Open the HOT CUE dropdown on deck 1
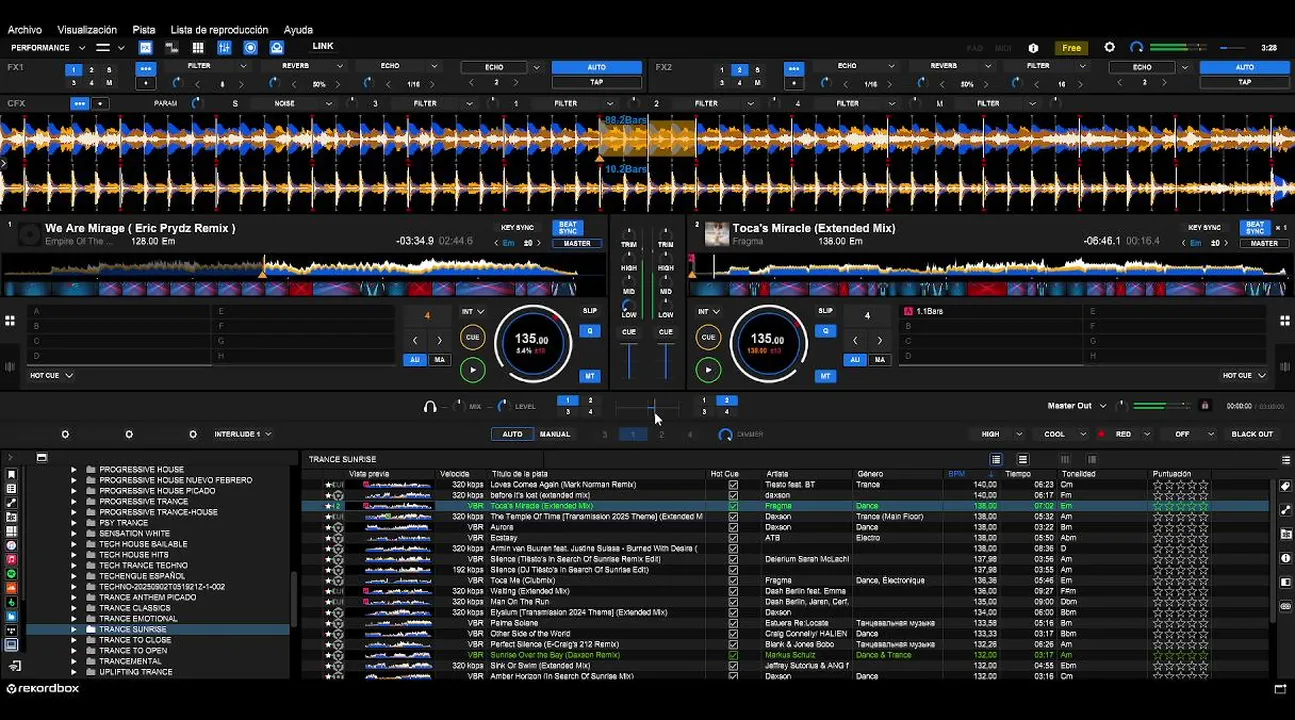Image resolution: width=1295 pixels, height=720 pixels. [51, 376]
